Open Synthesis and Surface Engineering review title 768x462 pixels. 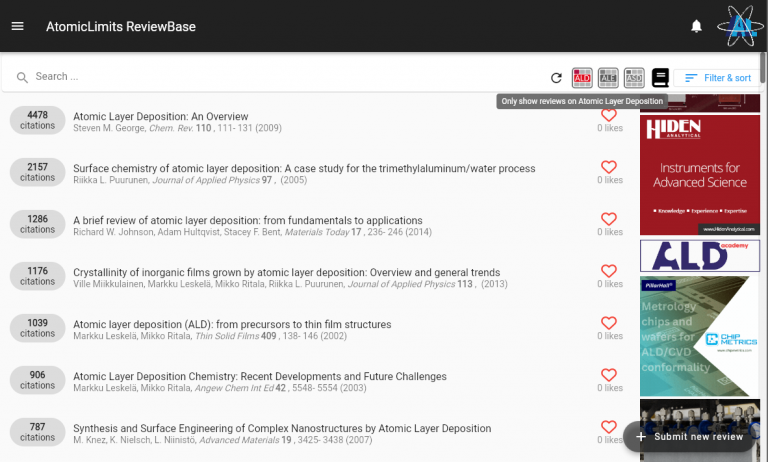pyautogui.click(x=282, y=428)
